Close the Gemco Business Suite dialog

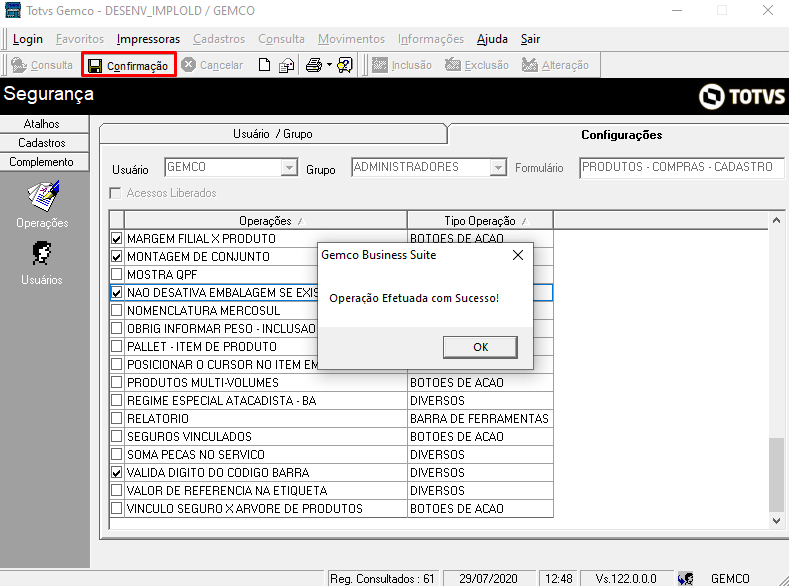point(518,255)
